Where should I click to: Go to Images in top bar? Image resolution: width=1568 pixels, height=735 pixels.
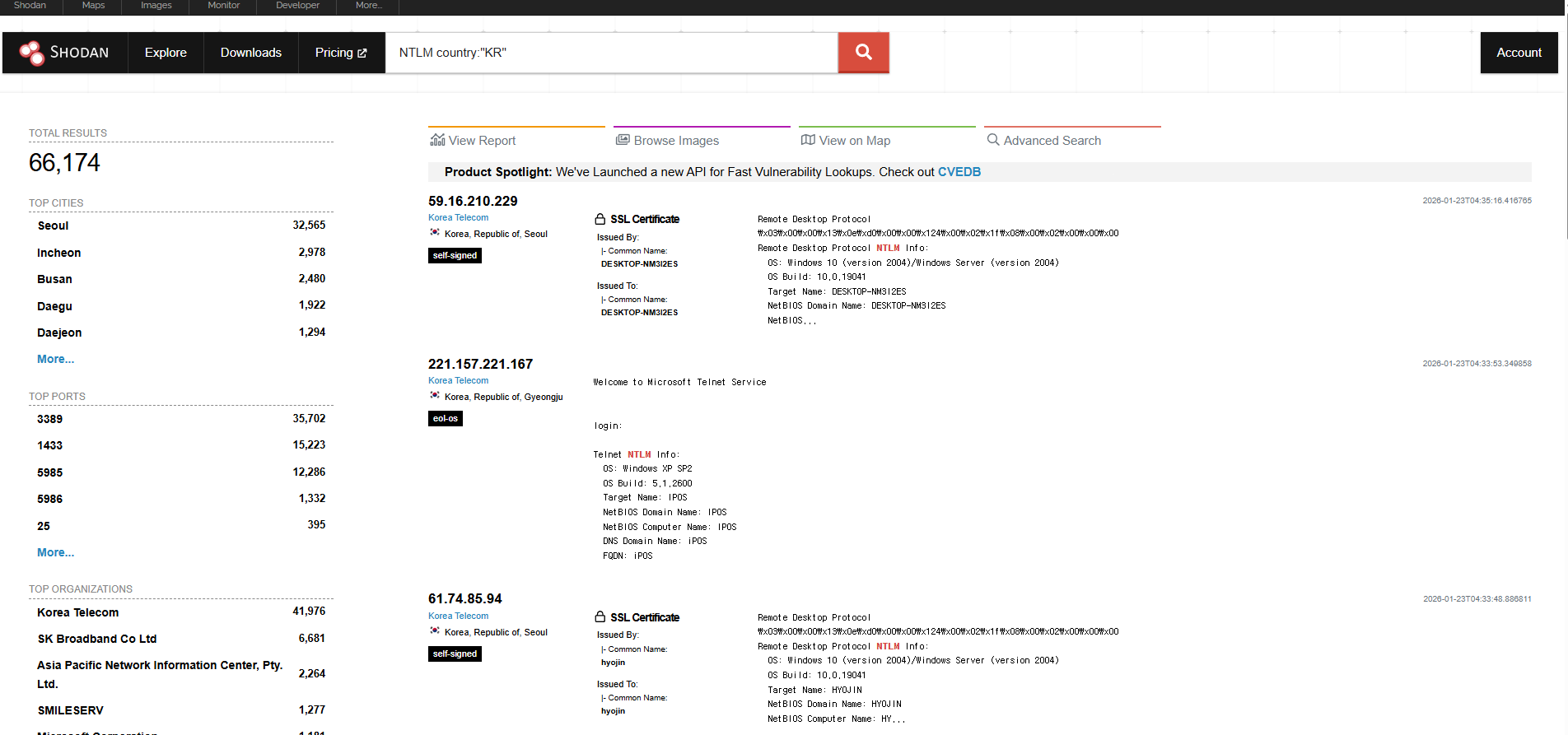[x=156, y=6]
